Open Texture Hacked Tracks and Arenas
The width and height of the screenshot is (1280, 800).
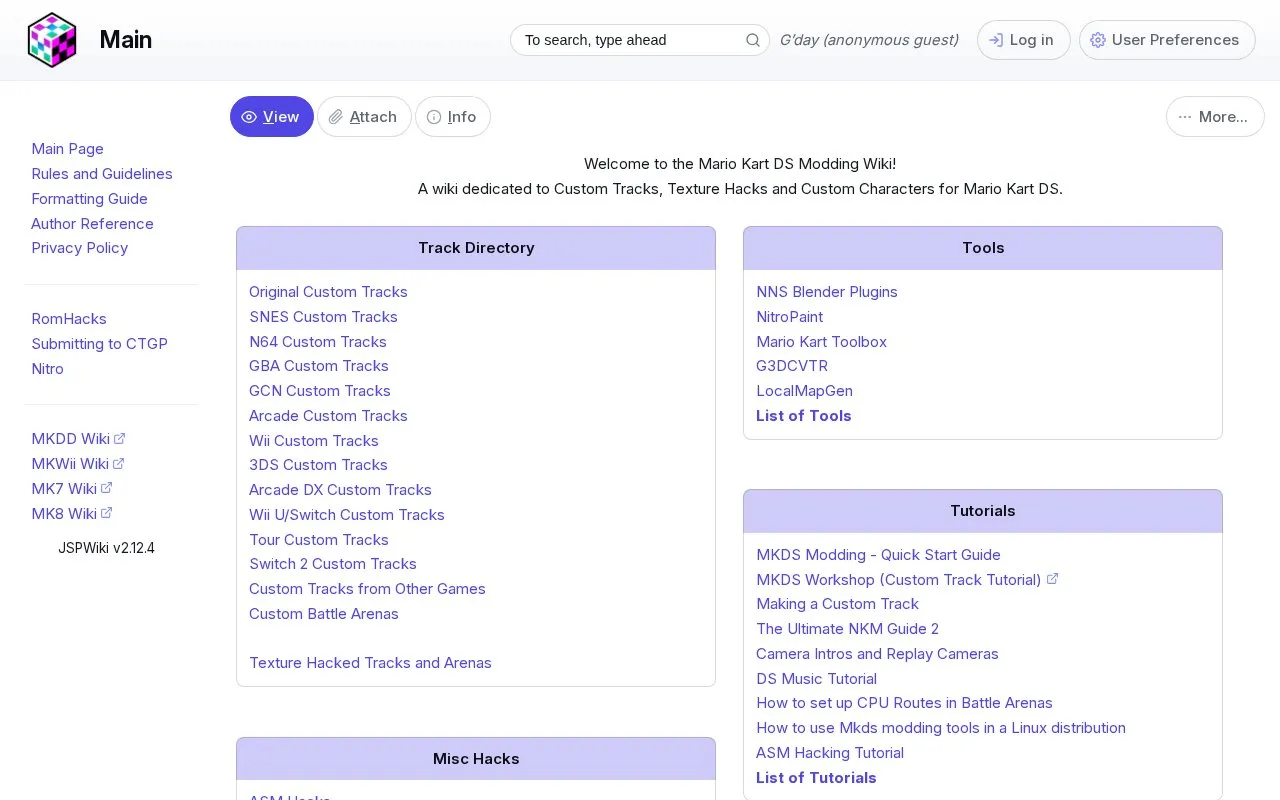pos(370,663)
